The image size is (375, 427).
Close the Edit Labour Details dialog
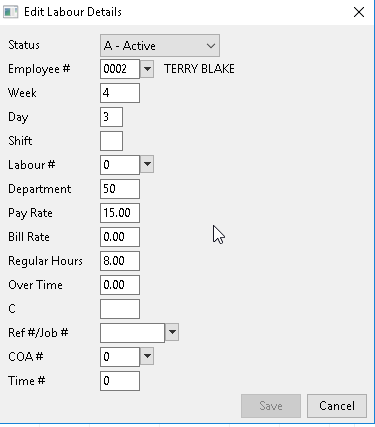coord(359,12)
